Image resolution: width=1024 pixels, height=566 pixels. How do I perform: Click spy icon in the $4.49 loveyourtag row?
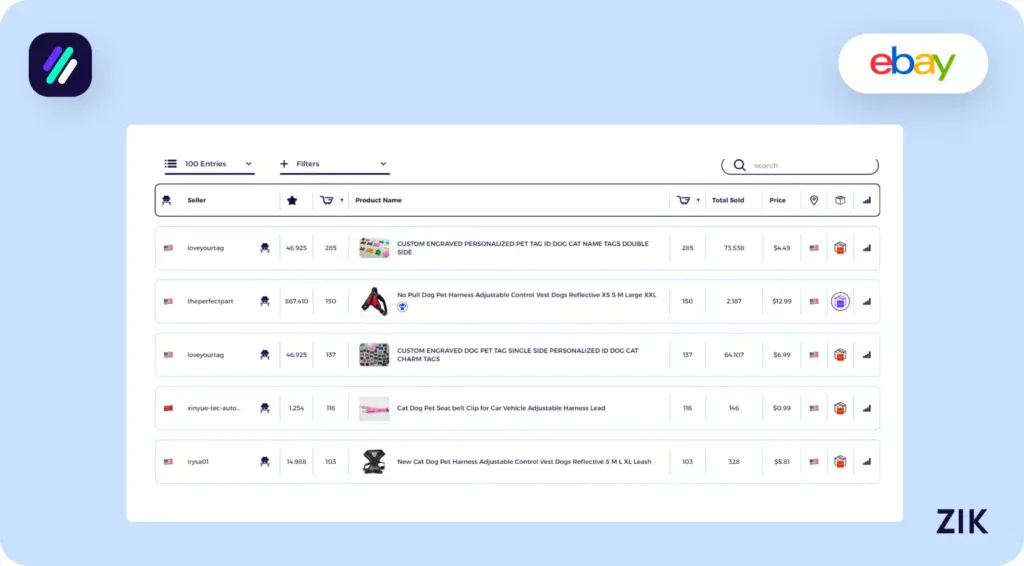(264, 248)
